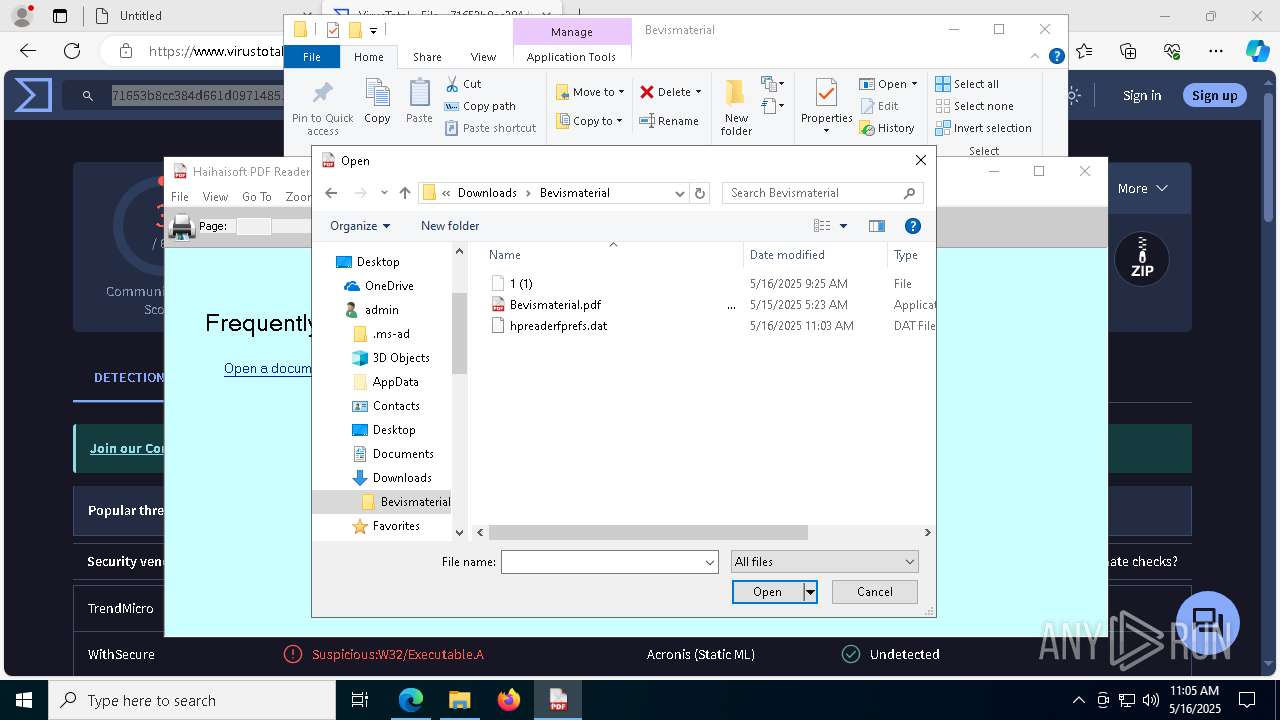Select Downloads in the folder tree

pos(402,478)
